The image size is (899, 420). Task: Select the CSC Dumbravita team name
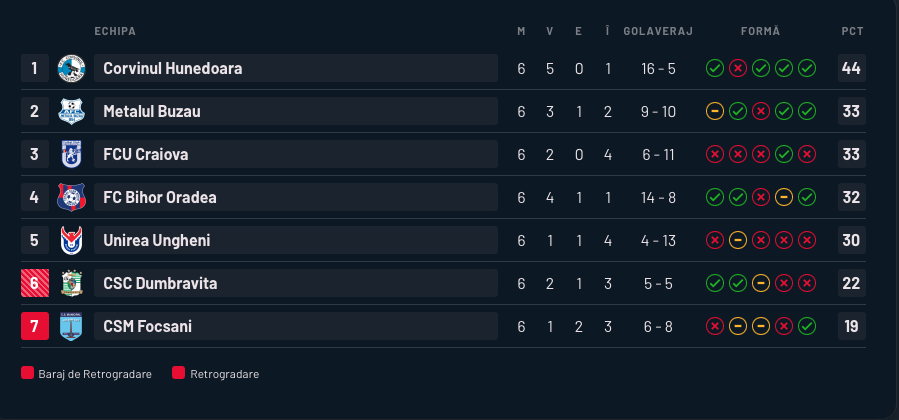coord(160,283)
